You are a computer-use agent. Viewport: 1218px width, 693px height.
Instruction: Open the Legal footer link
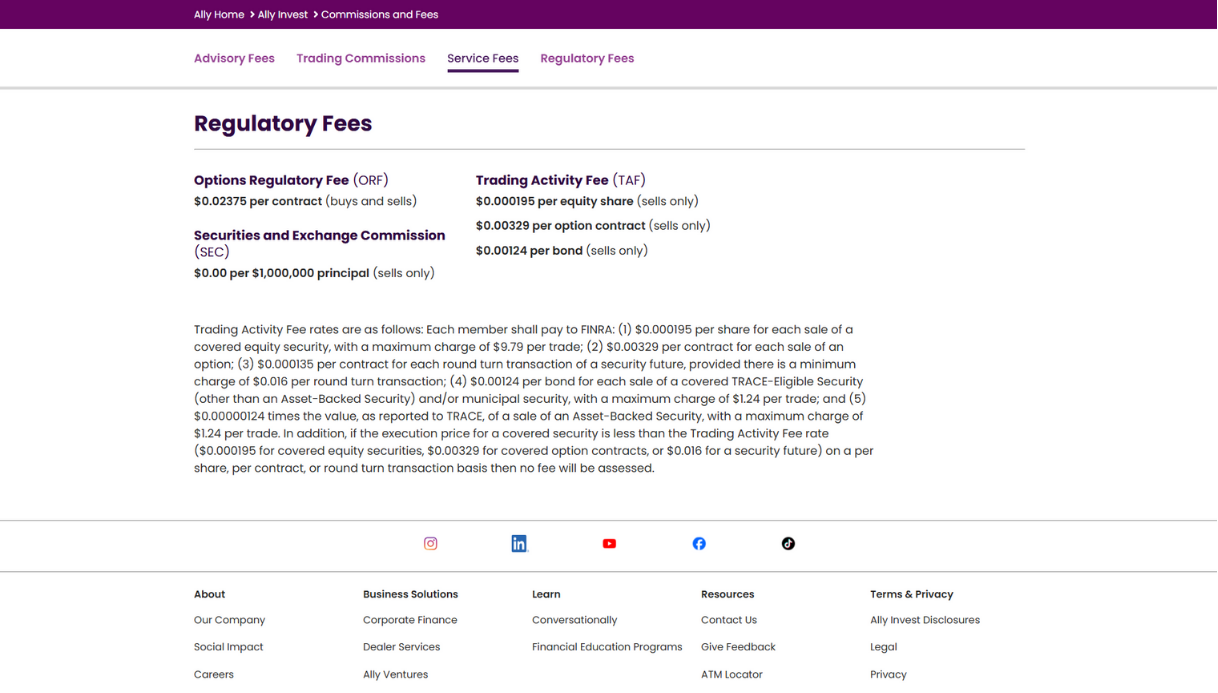tap(884, 647)
